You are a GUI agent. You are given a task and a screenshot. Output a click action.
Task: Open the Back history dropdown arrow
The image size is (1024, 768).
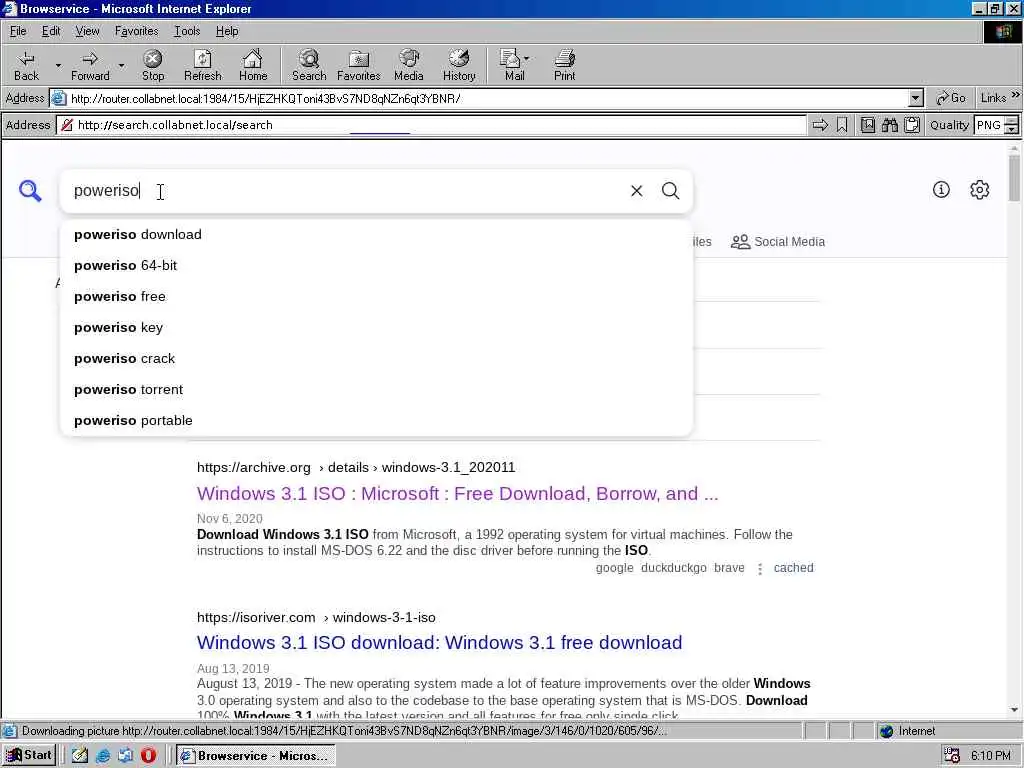point(58,65)
